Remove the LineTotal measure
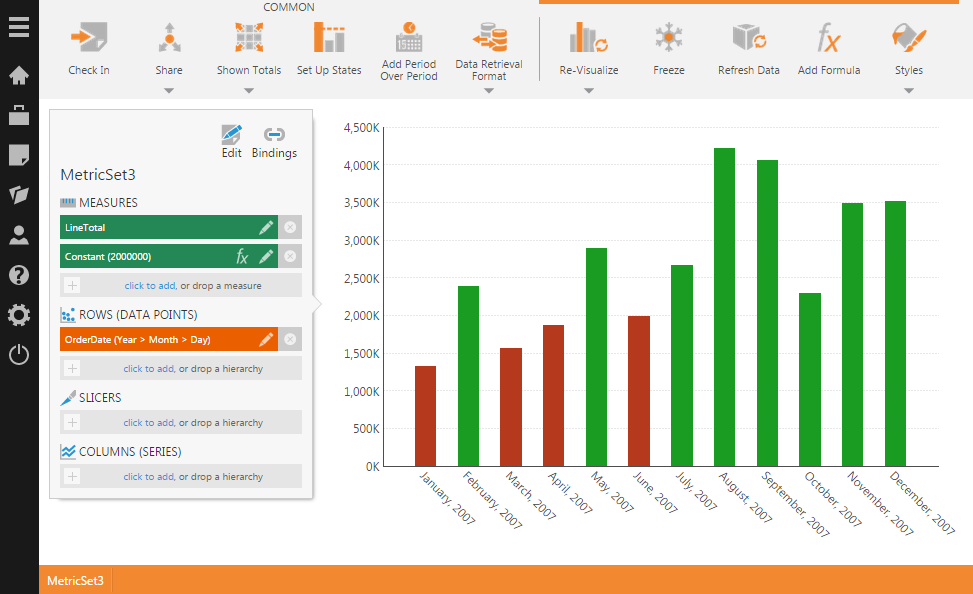This screenshot has width=973, height=594. [290, 228]
